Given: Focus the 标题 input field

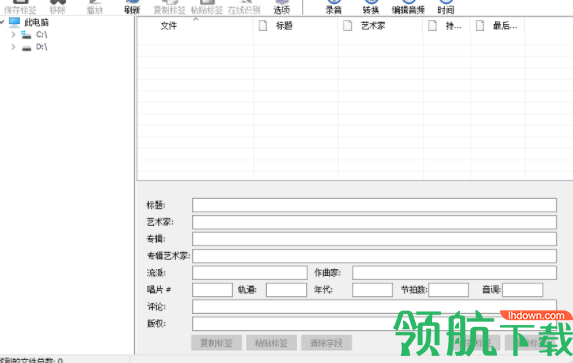Looking at the screenshot, I should [x=374, y=205].
